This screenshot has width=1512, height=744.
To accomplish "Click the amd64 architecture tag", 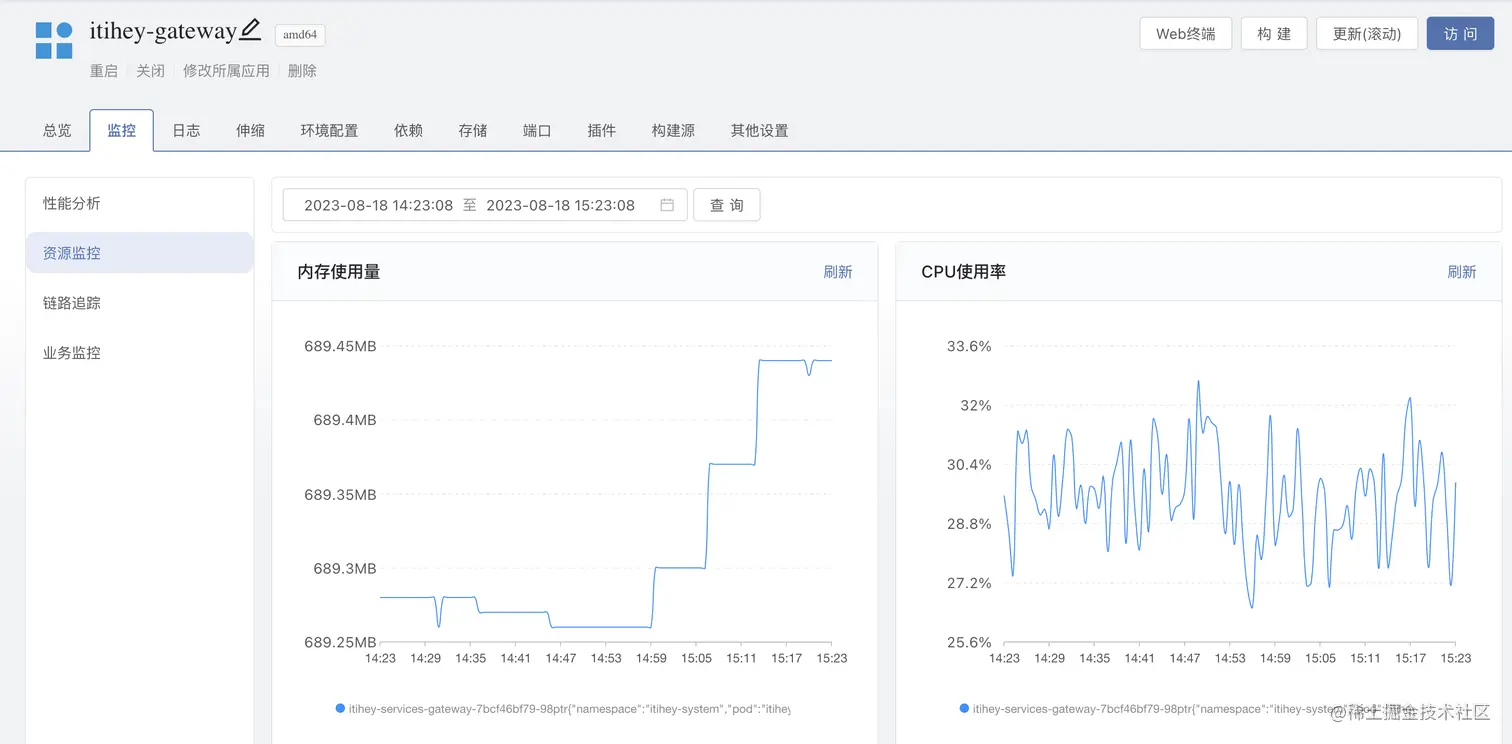I will 300,35.
